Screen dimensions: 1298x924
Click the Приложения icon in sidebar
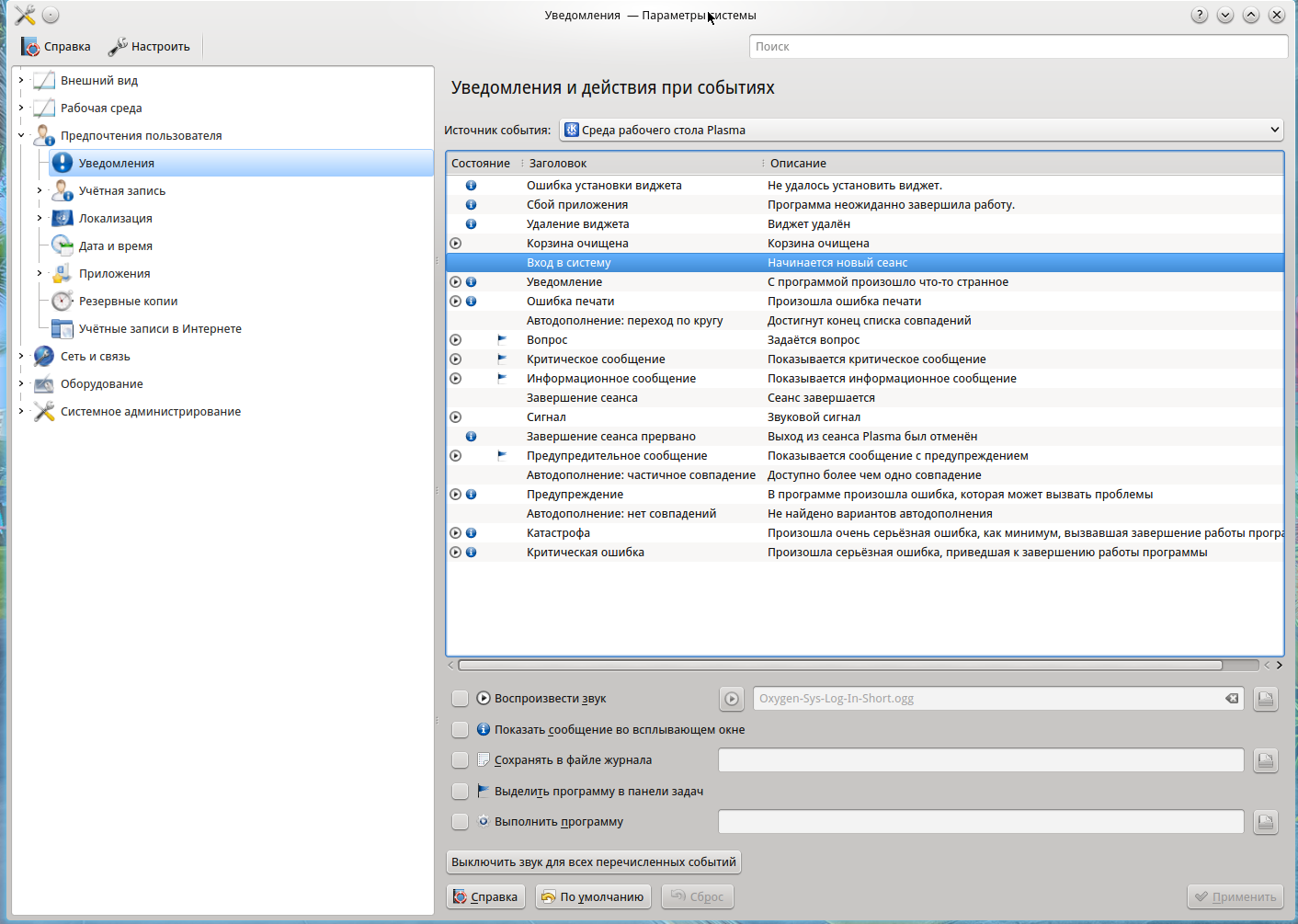point(63,274)
